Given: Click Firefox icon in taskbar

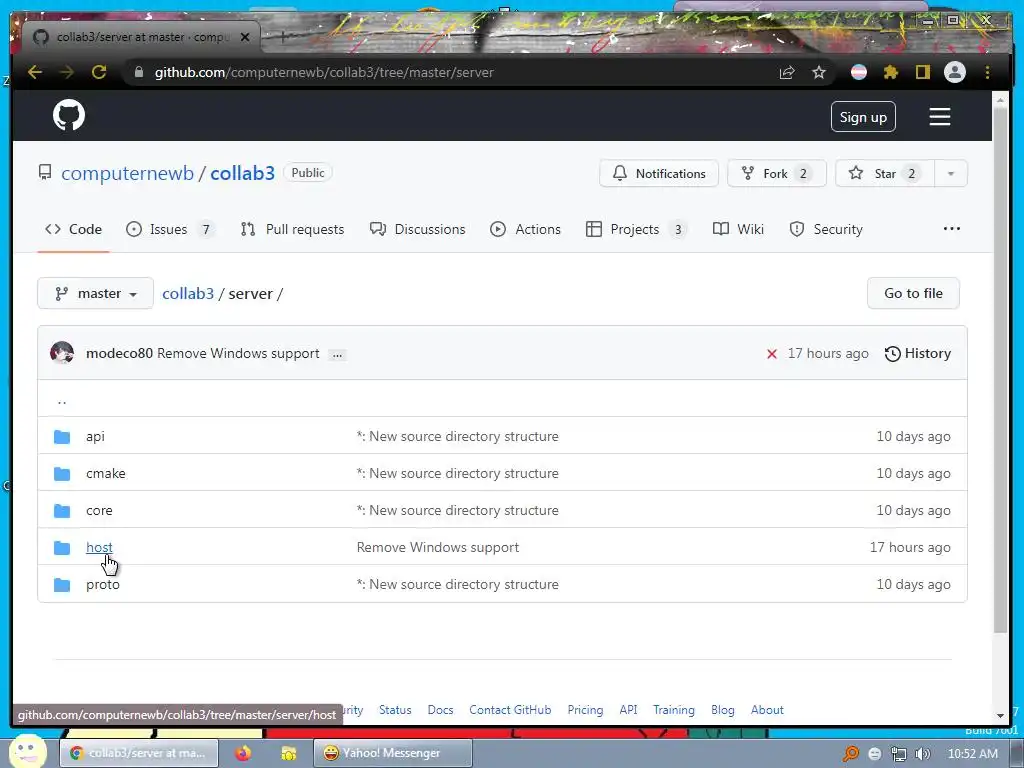Looking at the screenshot, I should pos(243,753).
